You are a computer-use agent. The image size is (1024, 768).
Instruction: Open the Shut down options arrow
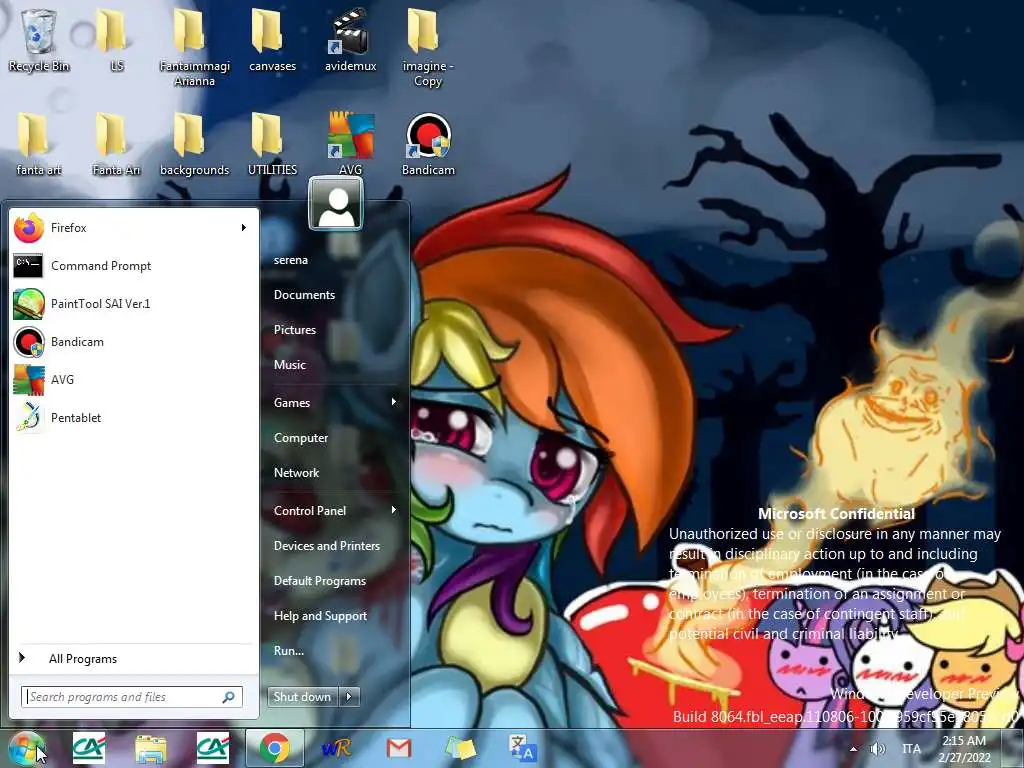349,697
